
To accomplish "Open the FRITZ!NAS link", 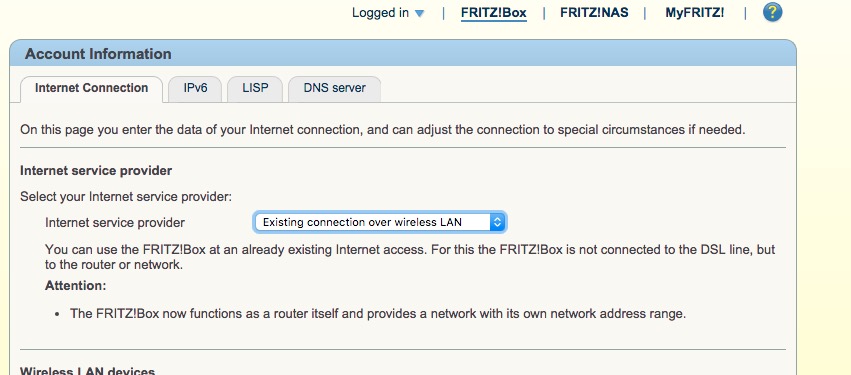I will coord(594,12).
